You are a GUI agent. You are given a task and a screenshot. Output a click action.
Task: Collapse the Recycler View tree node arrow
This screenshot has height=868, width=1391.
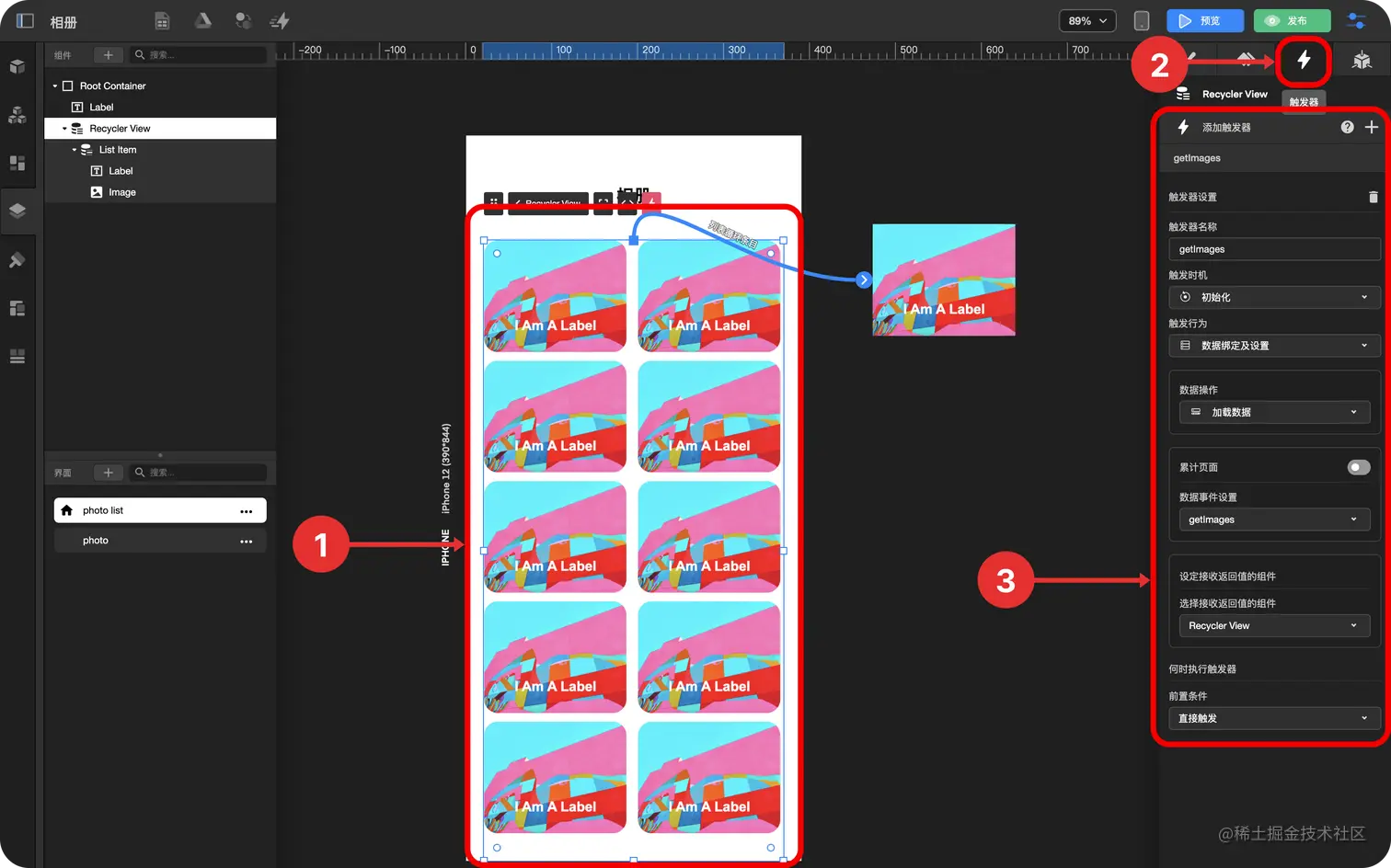coord(64,129)
